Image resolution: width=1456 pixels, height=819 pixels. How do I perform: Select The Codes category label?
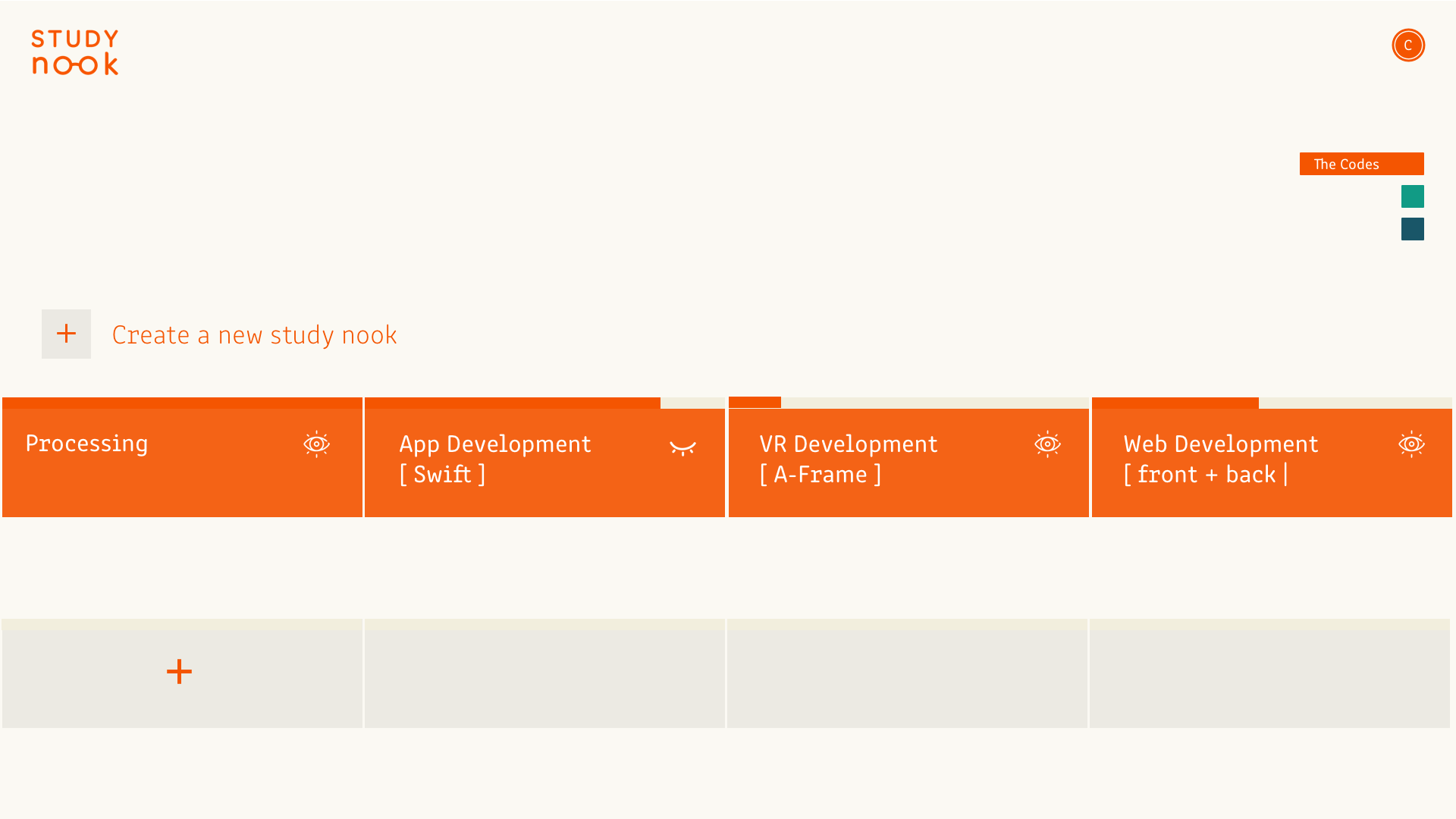tap(1361, 164)
